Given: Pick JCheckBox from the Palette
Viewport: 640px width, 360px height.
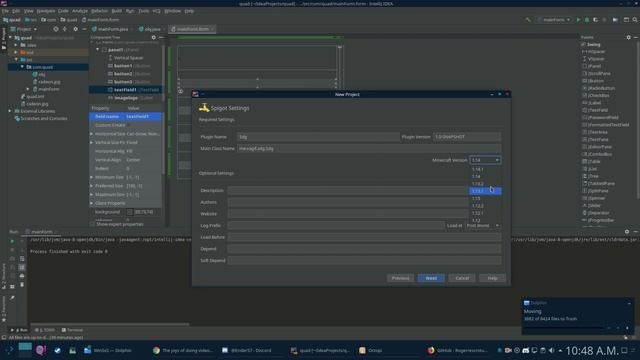Looking at the screenshot, I should pos(596,96).
